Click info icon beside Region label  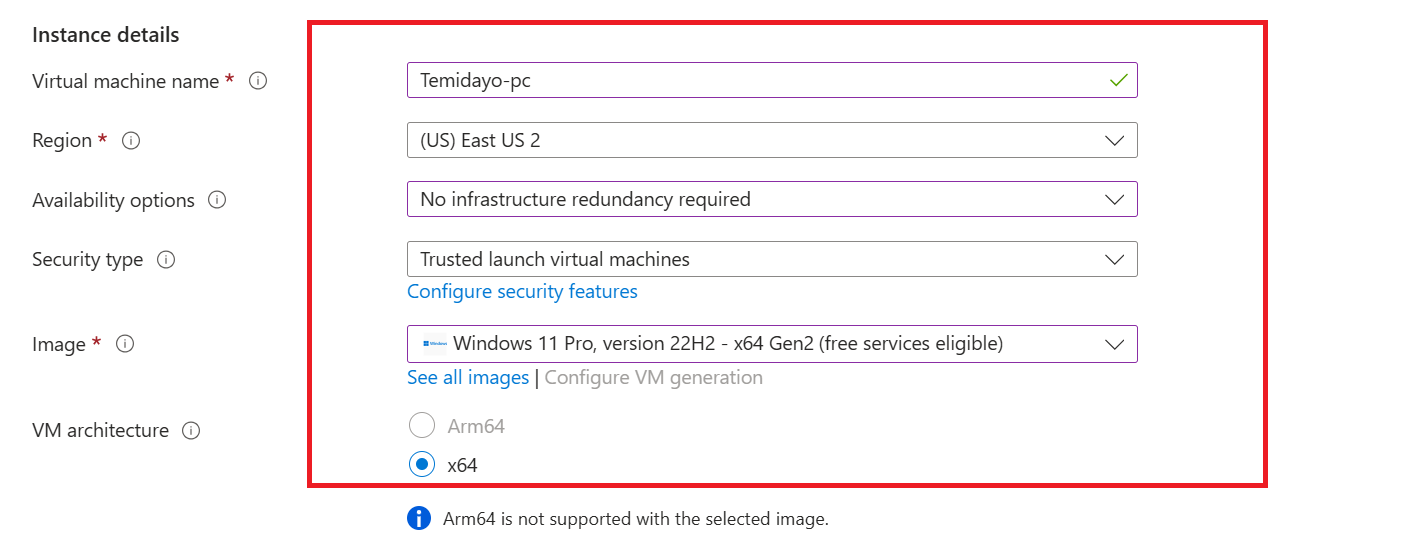click(x=131, y=141)
